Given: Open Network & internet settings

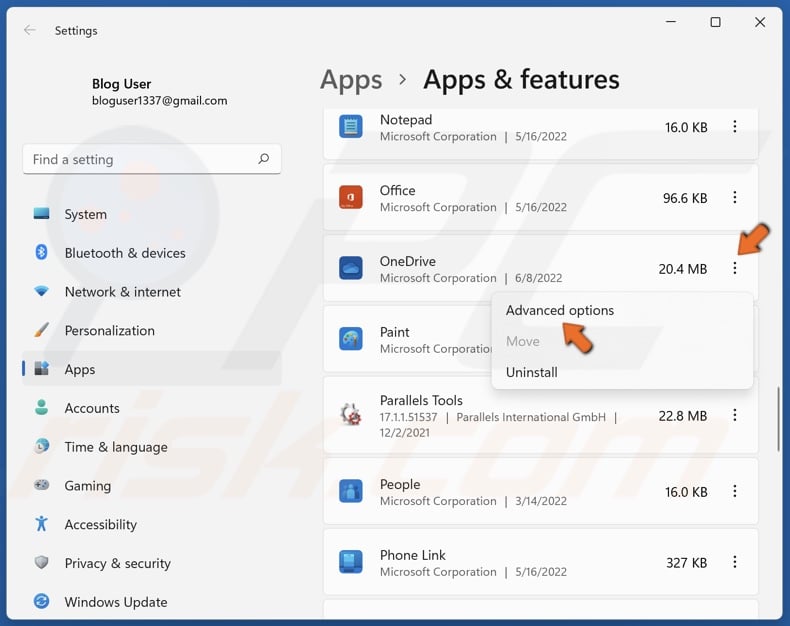Looking at the screenshot, I should point(151,292).
